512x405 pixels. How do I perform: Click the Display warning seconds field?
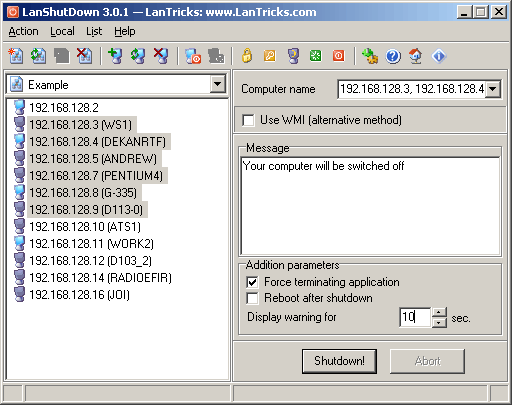pos(415,317)
